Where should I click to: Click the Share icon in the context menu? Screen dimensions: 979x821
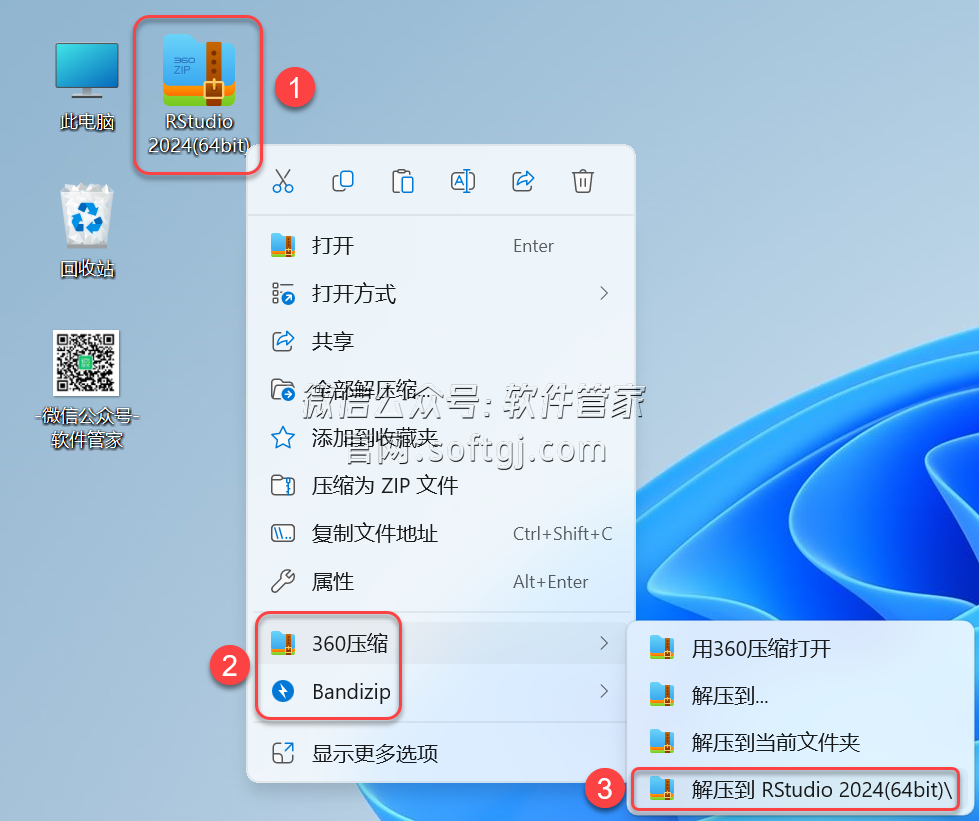click(x=523, y=181)
